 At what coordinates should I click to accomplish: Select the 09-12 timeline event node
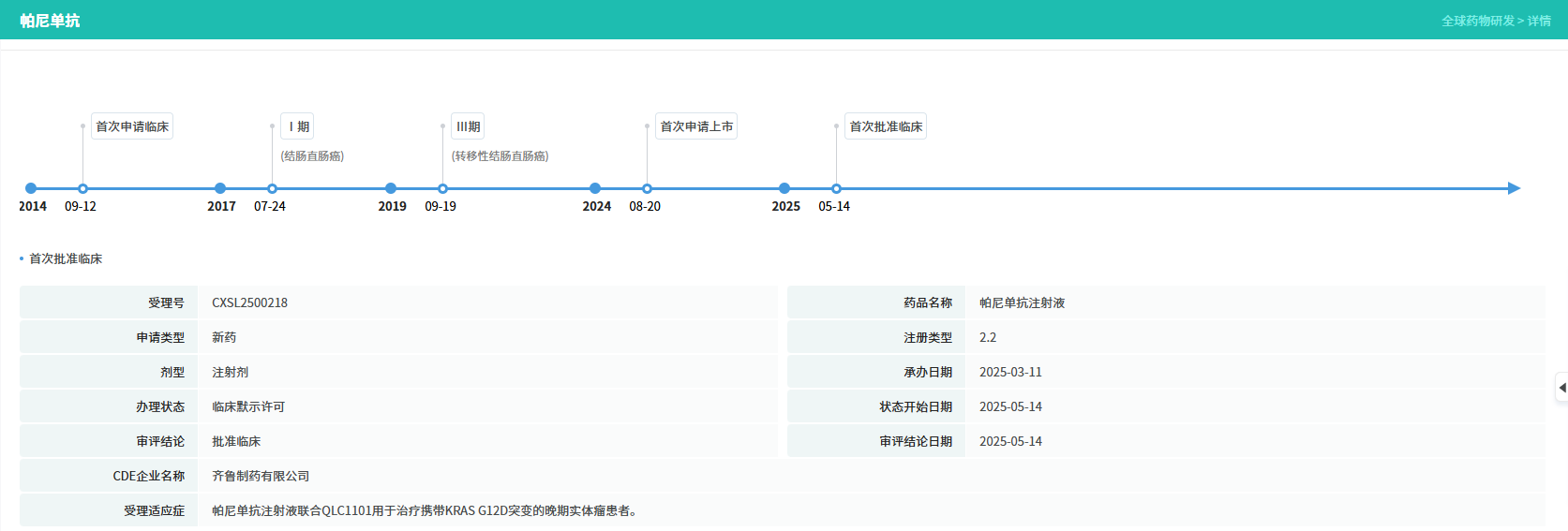(x=82, y=188)
